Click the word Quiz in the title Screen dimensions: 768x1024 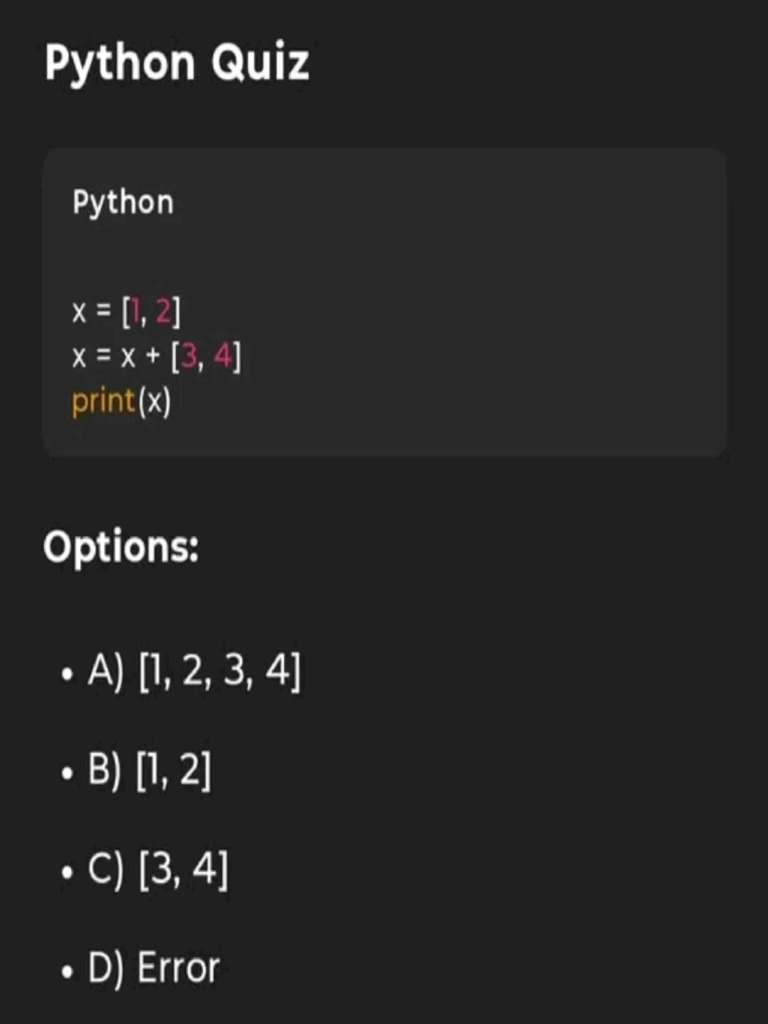point(260,63)
